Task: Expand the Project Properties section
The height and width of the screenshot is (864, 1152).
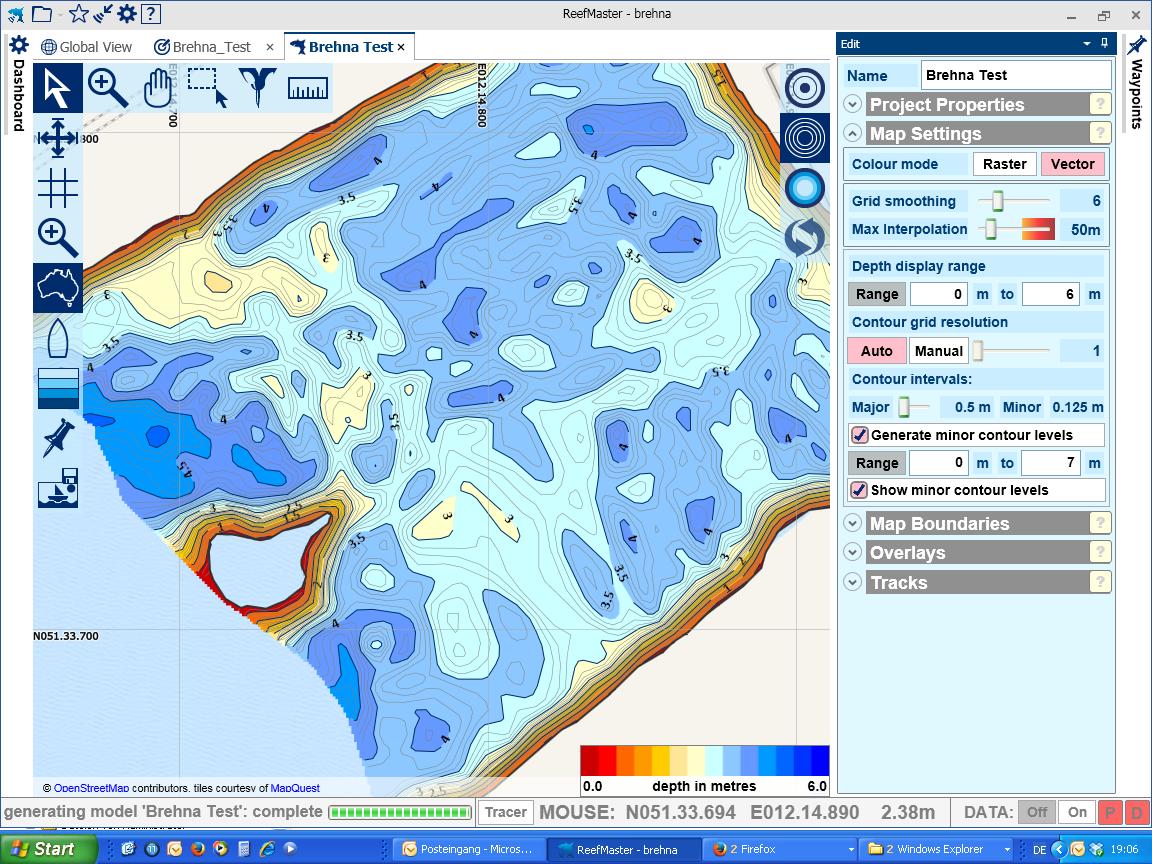Action: point(852,104)
